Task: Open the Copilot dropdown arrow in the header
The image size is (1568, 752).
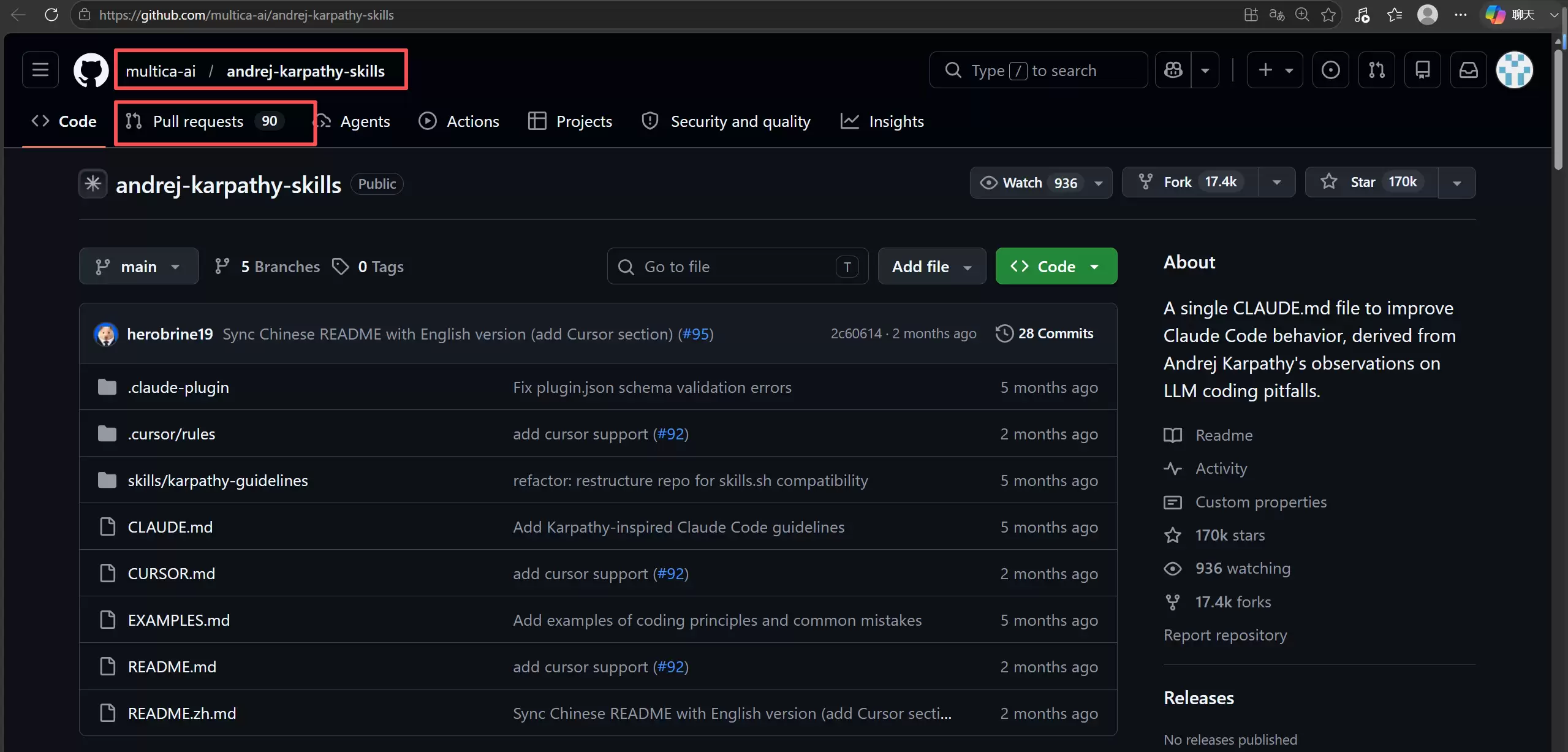Action: (1205, 70)
